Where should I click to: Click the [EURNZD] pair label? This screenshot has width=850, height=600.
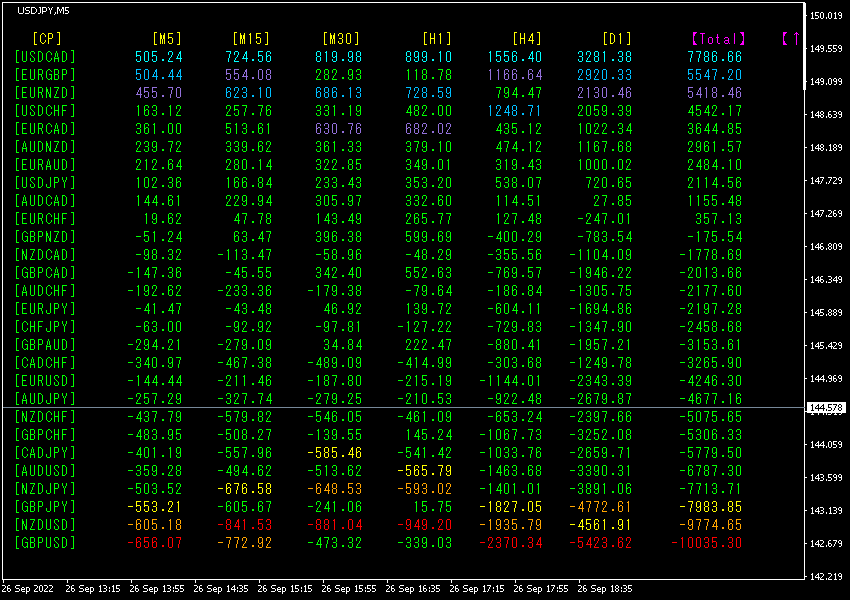(46, 93)
